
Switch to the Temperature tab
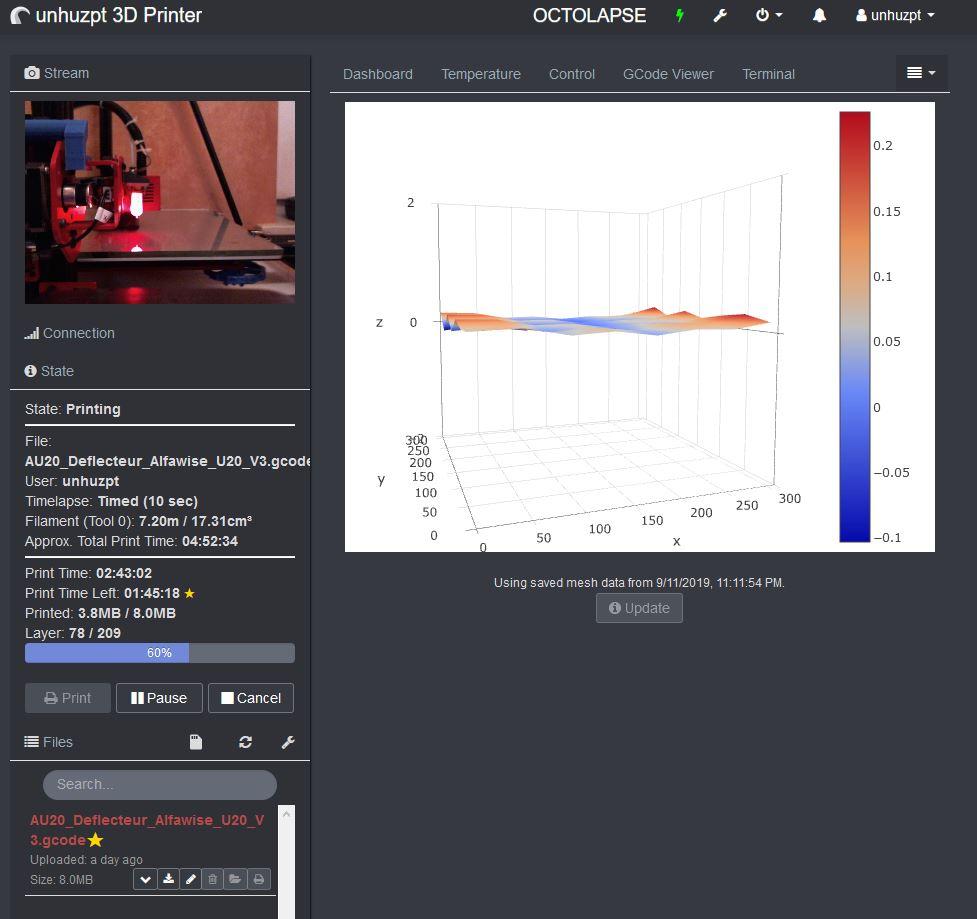click(481, 74)
